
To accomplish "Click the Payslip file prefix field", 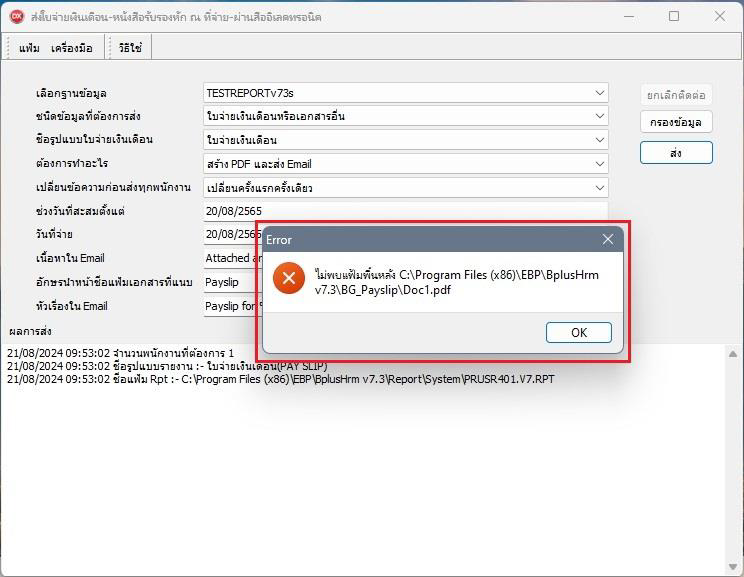I will 230,282.
